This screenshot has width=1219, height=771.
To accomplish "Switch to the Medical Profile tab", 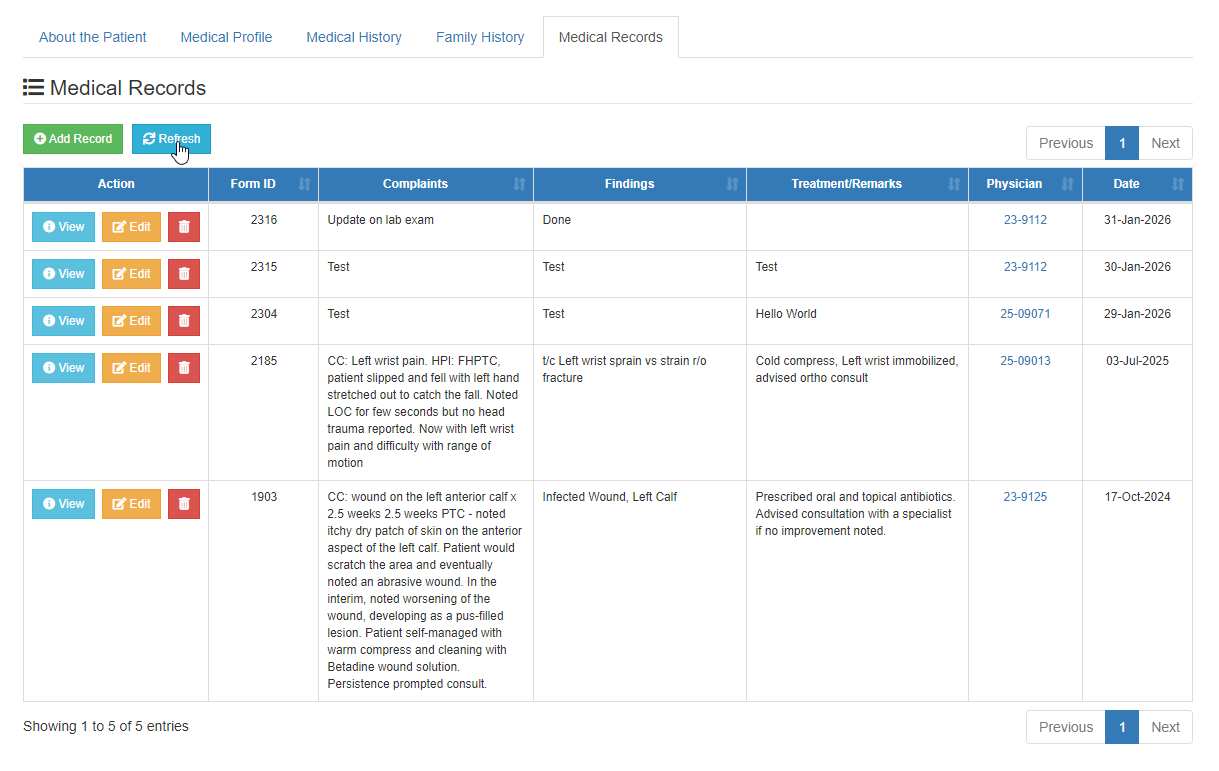I will (226, 37).
